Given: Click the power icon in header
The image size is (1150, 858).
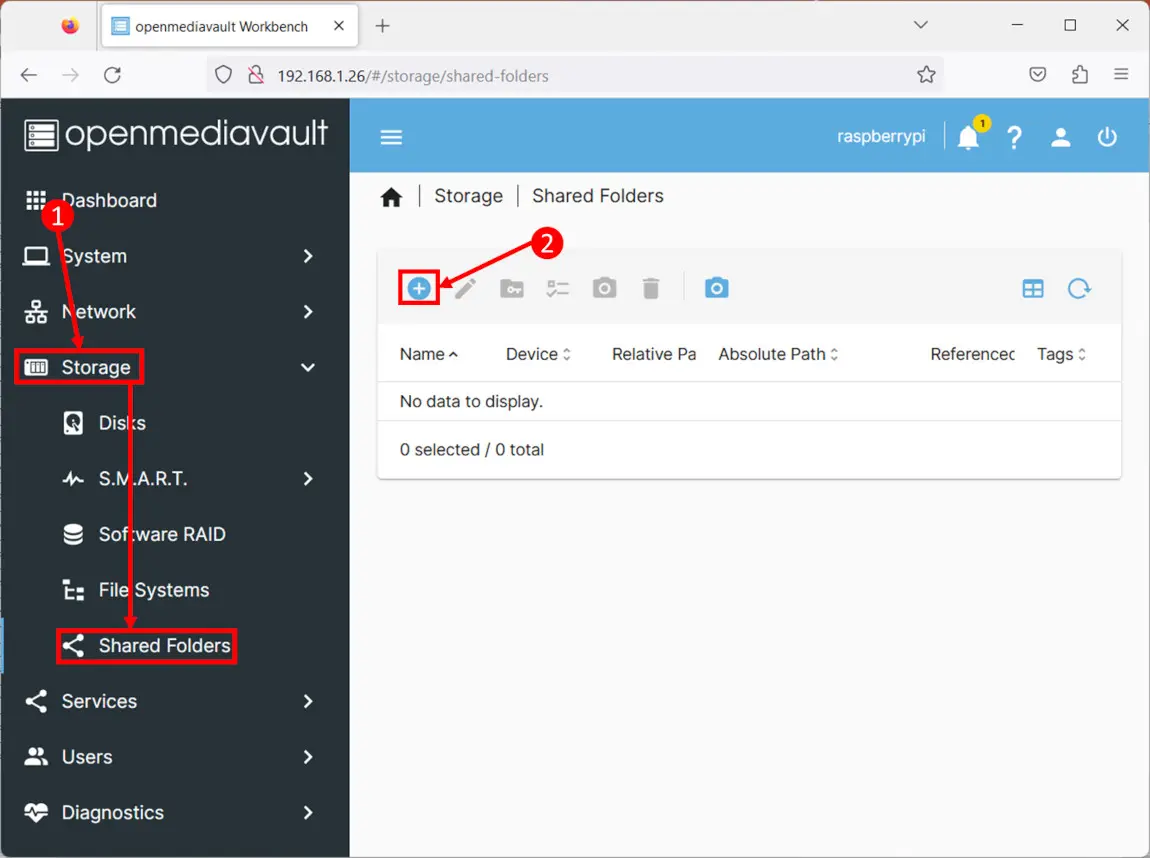Looking at the screenshot, I should [x=1107, y=138].
